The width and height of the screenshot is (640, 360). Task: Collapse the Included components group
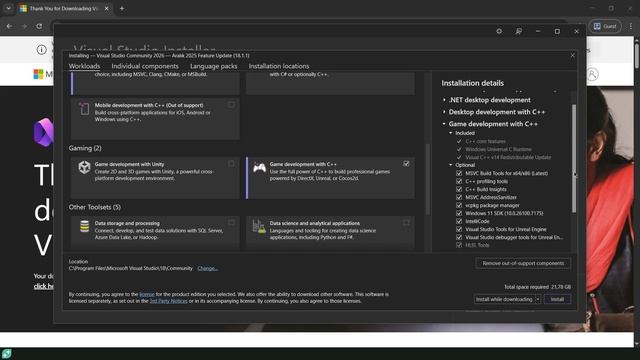[x=451, y=133]
